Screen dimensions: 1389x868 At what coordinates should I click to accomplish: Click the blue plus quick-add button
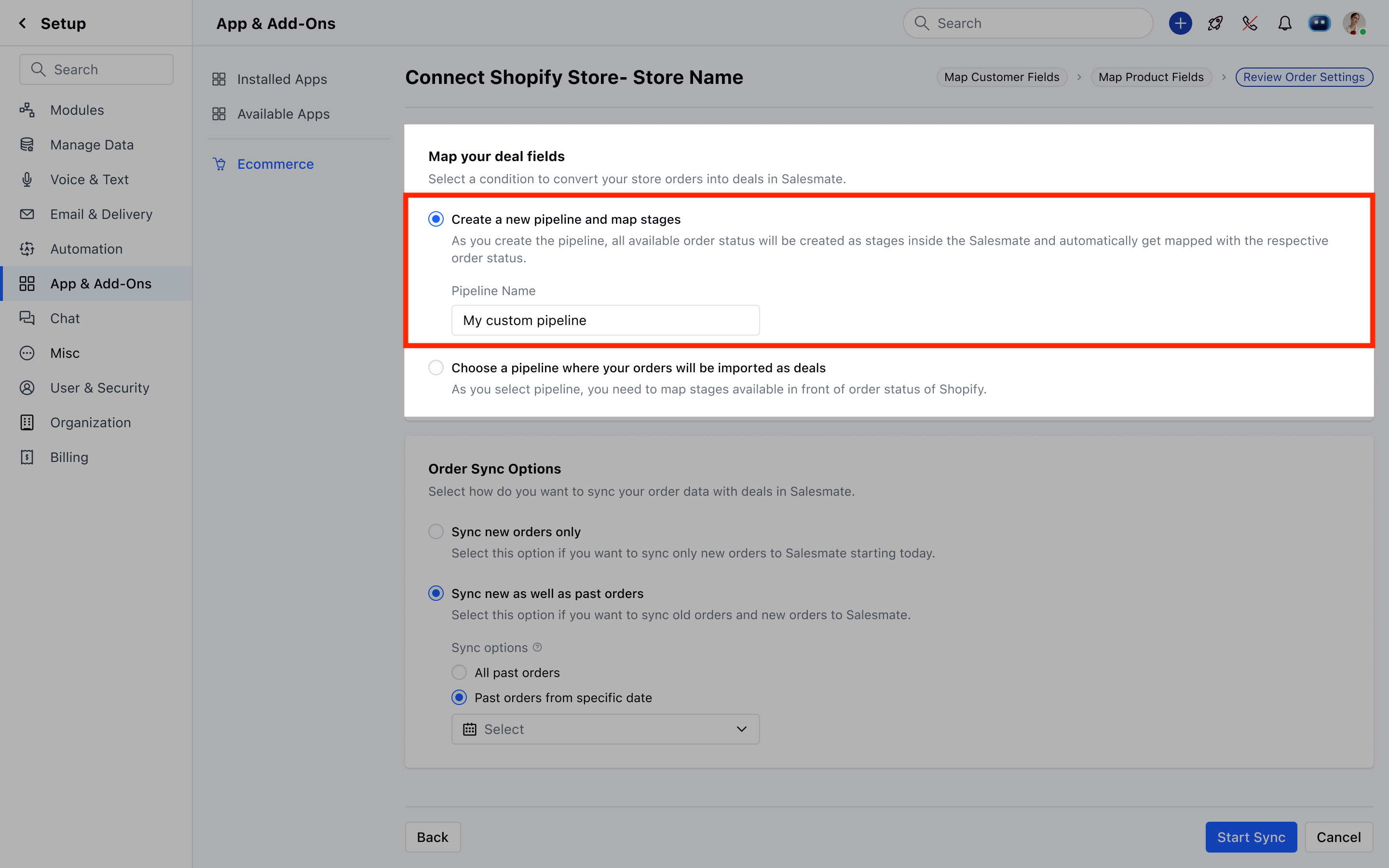[1180, 23]
